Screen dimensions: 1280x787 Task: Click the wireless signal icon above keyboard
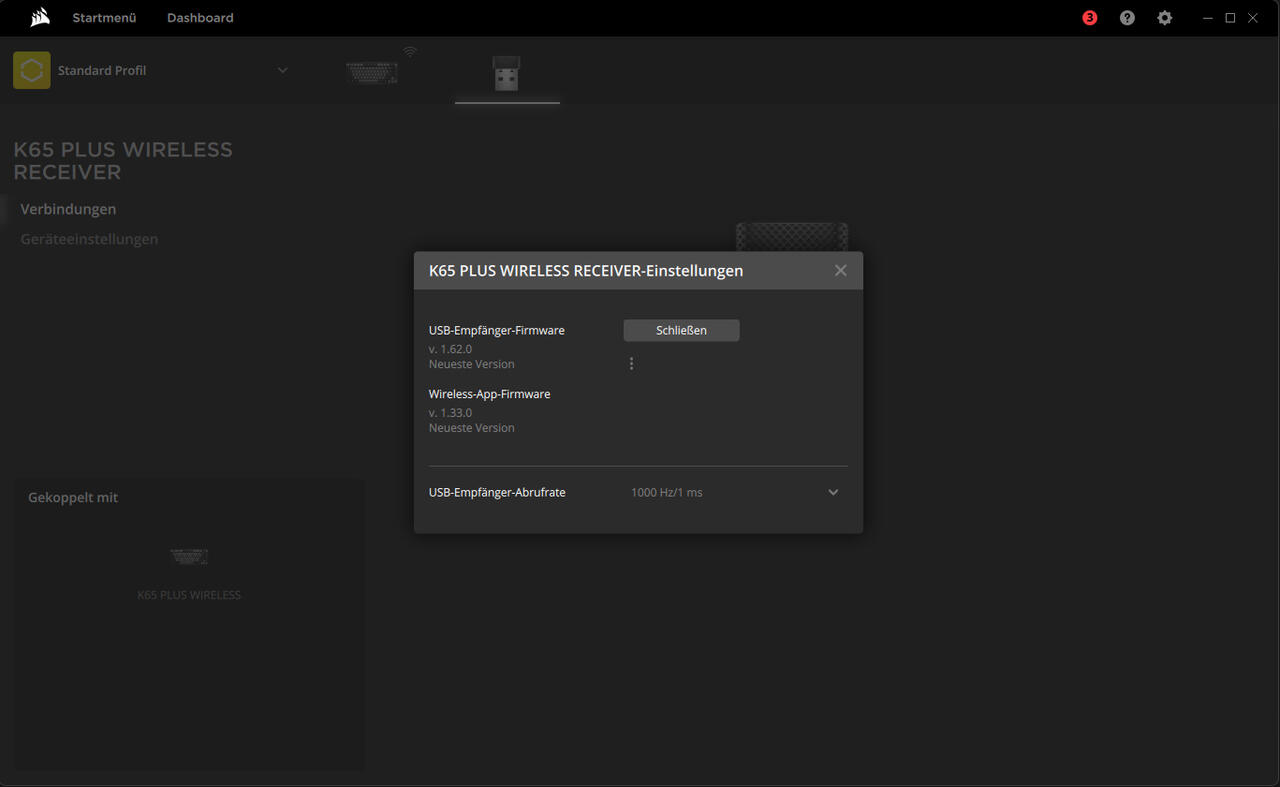(410, 51)
